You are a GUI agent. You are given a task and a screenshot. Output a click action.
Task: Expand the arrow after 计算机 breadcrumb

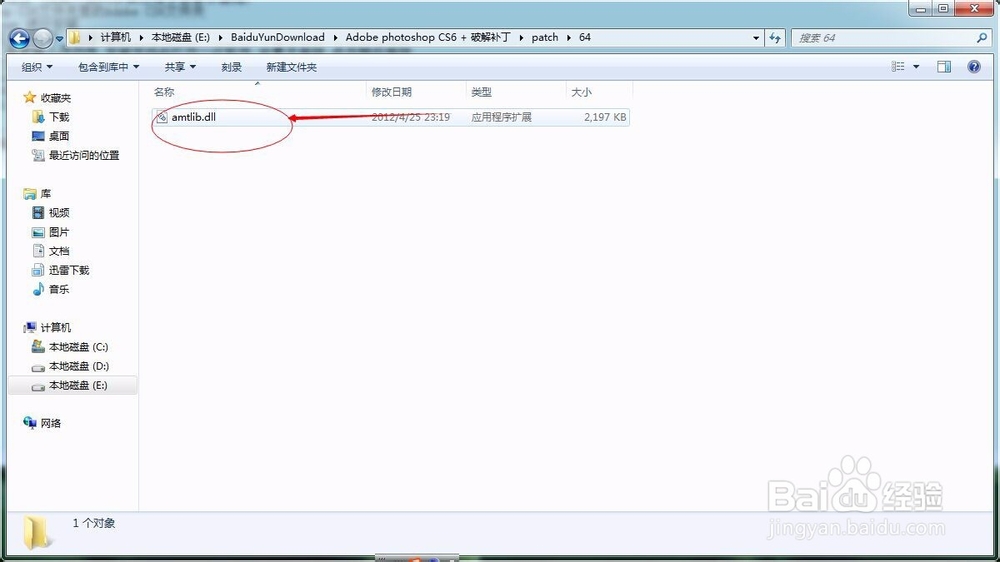coord(141,38)
